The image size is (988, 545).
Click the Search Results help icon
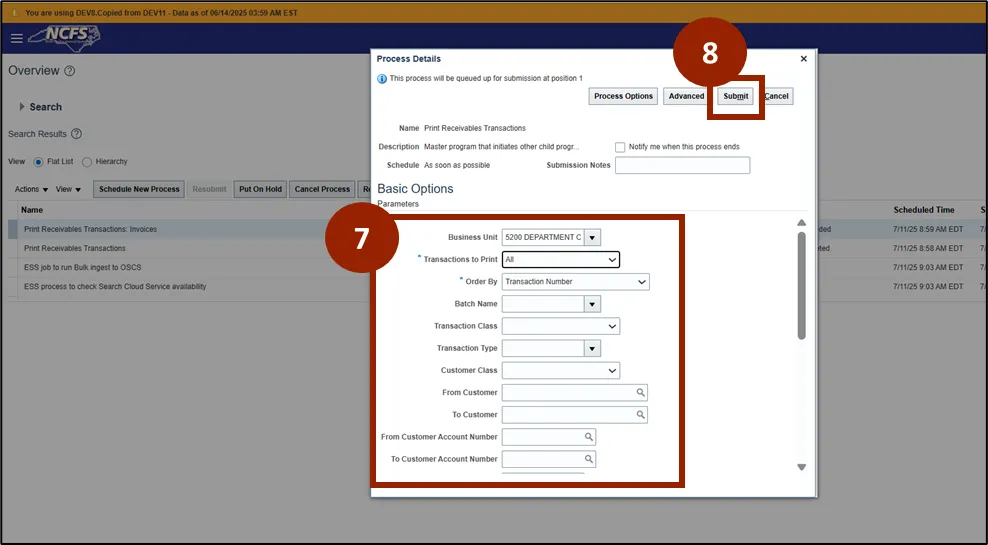(x=76, y=134)
